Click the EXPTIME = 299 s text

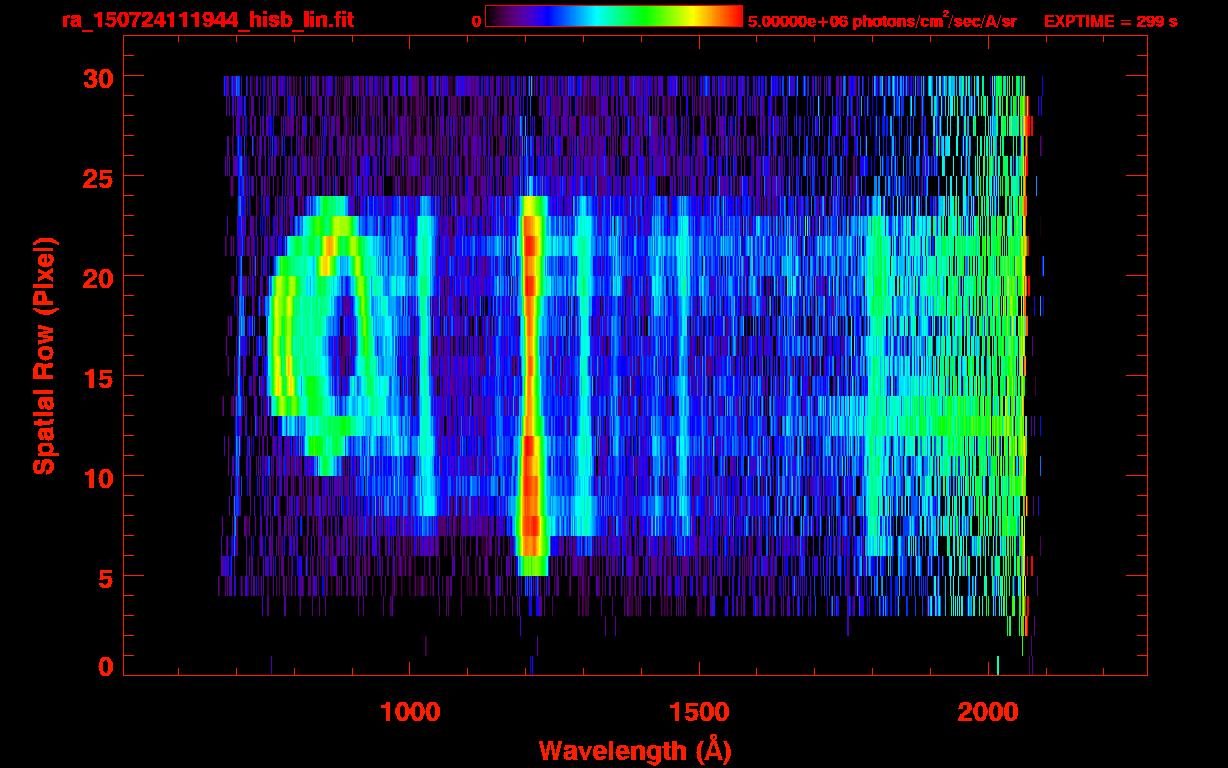click(x=1110, y=21)
